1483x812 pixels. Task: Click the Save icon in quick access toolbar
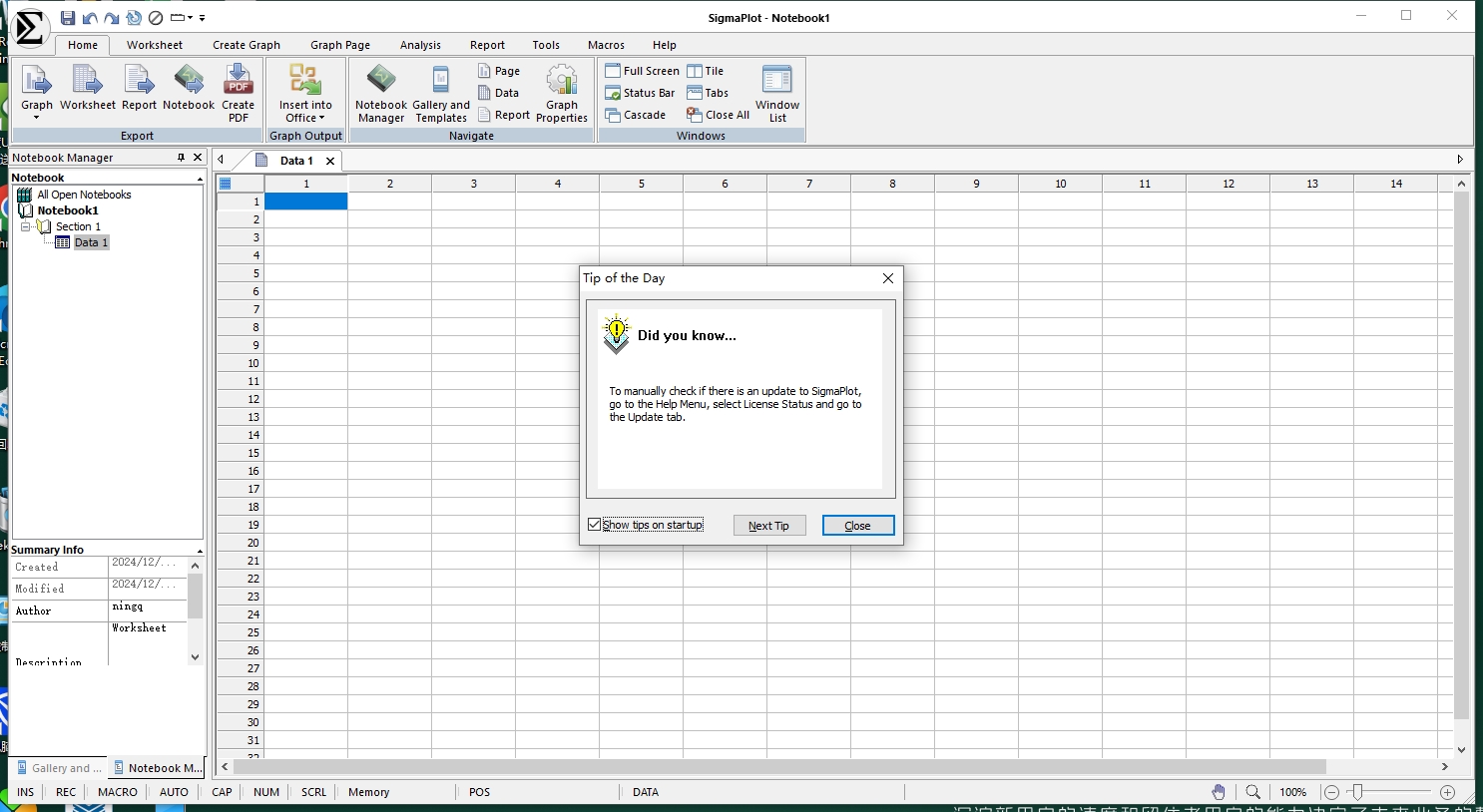68,18
